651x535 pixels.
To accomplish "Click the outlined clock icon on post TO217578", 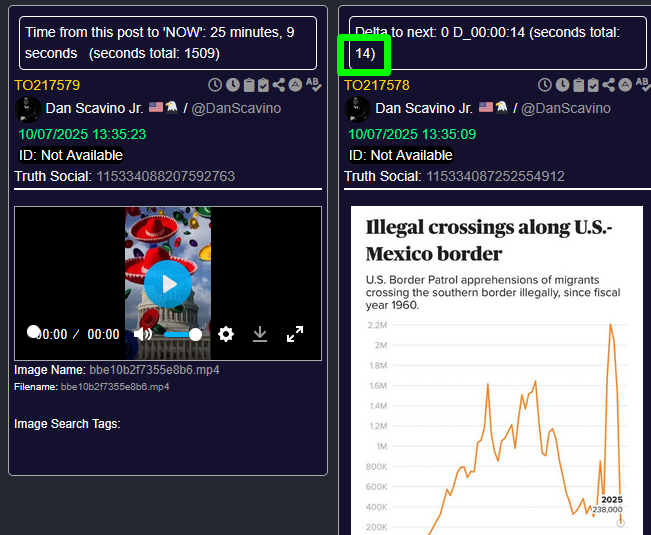I will (545, 86).
